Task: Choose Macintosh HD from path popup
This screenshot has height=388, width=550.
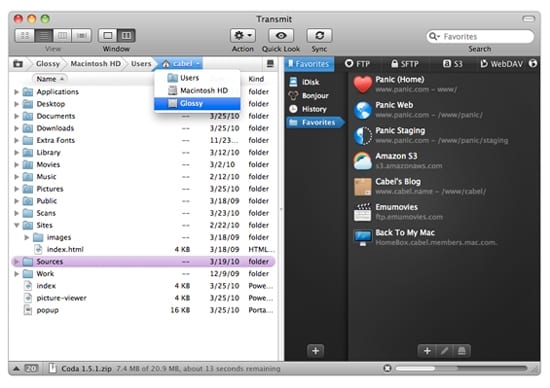Action: (197, 91)
